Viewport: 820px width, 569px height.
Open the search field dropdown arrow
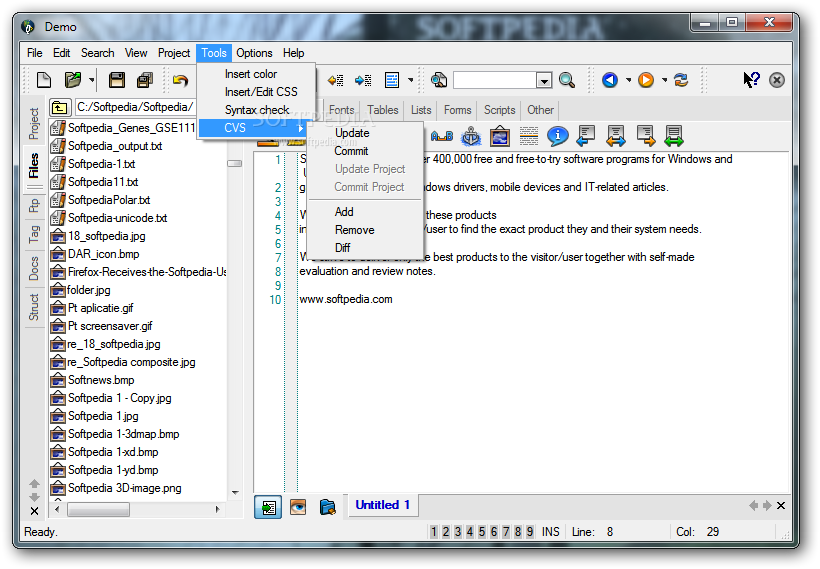544,81
